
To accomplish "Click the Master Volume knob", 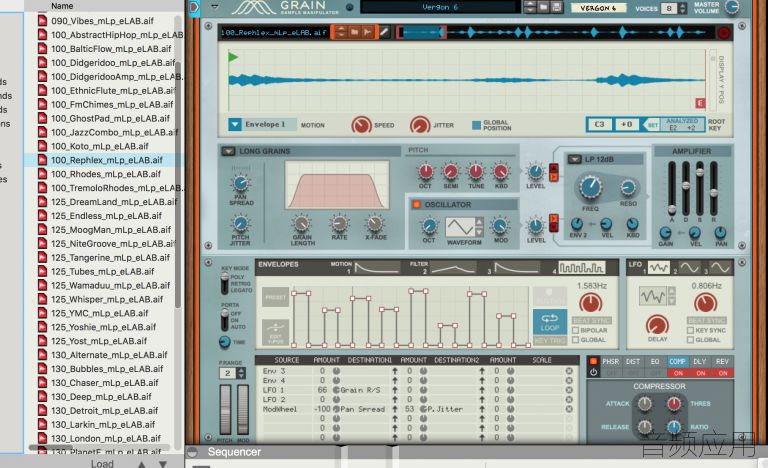I will click(732, 7).
